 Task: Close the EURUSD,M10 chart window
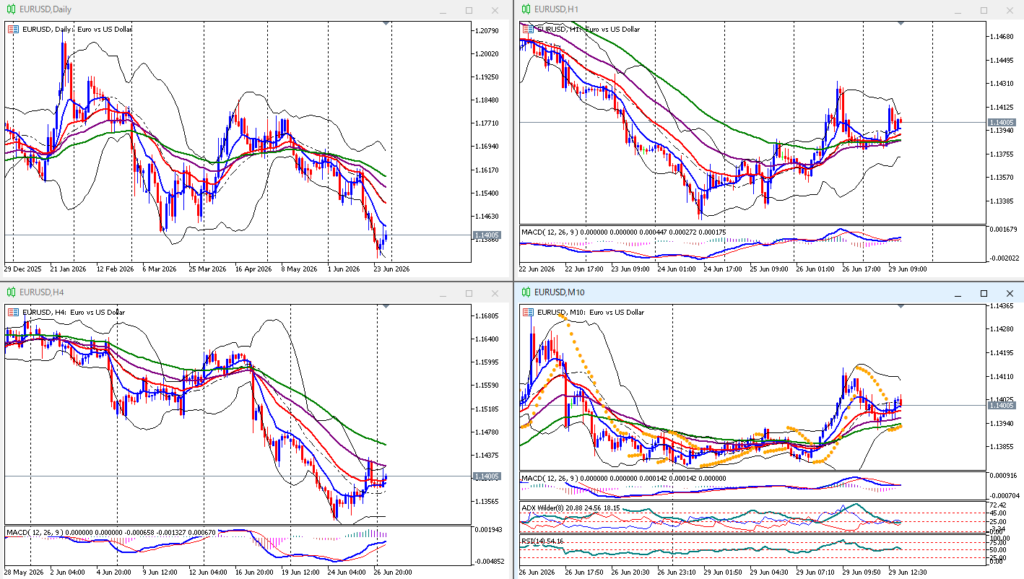point(1010,293)
